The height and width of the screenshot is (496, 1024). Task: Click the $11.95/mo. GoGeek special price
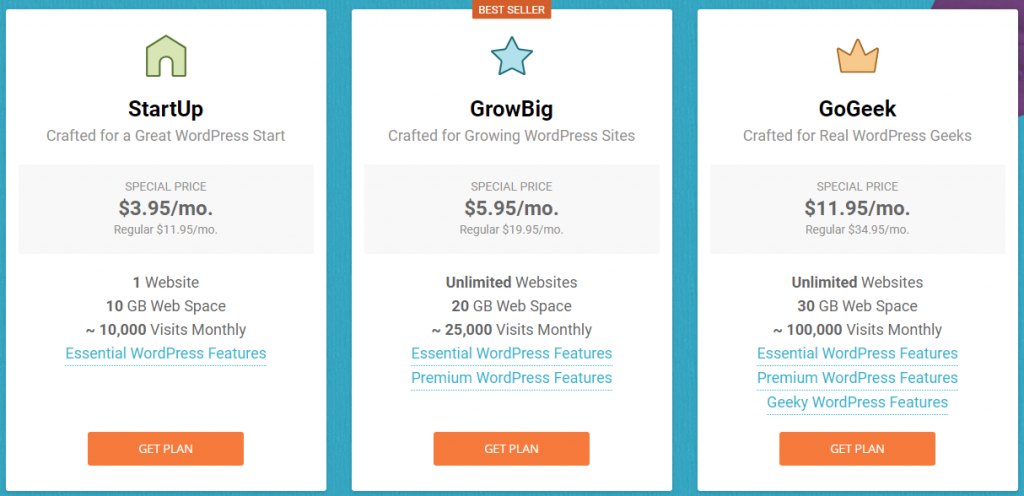[857, 208]
